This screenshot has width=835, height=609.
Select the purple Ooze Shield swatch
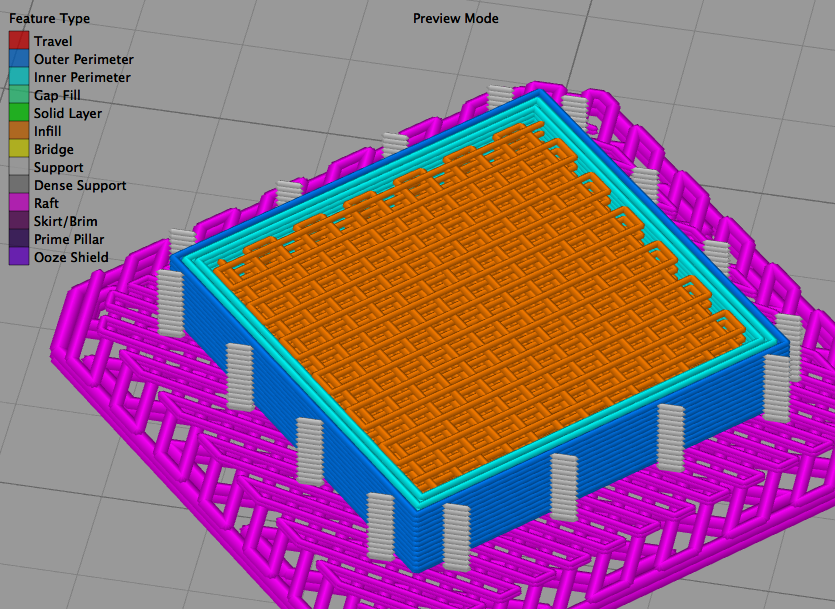[x=19, y=257]
